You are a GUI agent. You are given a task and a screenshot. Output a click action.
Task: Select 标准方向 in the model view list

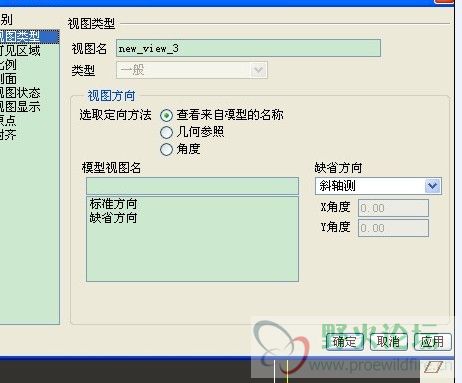pyautogui.click(x=113, y=203)
